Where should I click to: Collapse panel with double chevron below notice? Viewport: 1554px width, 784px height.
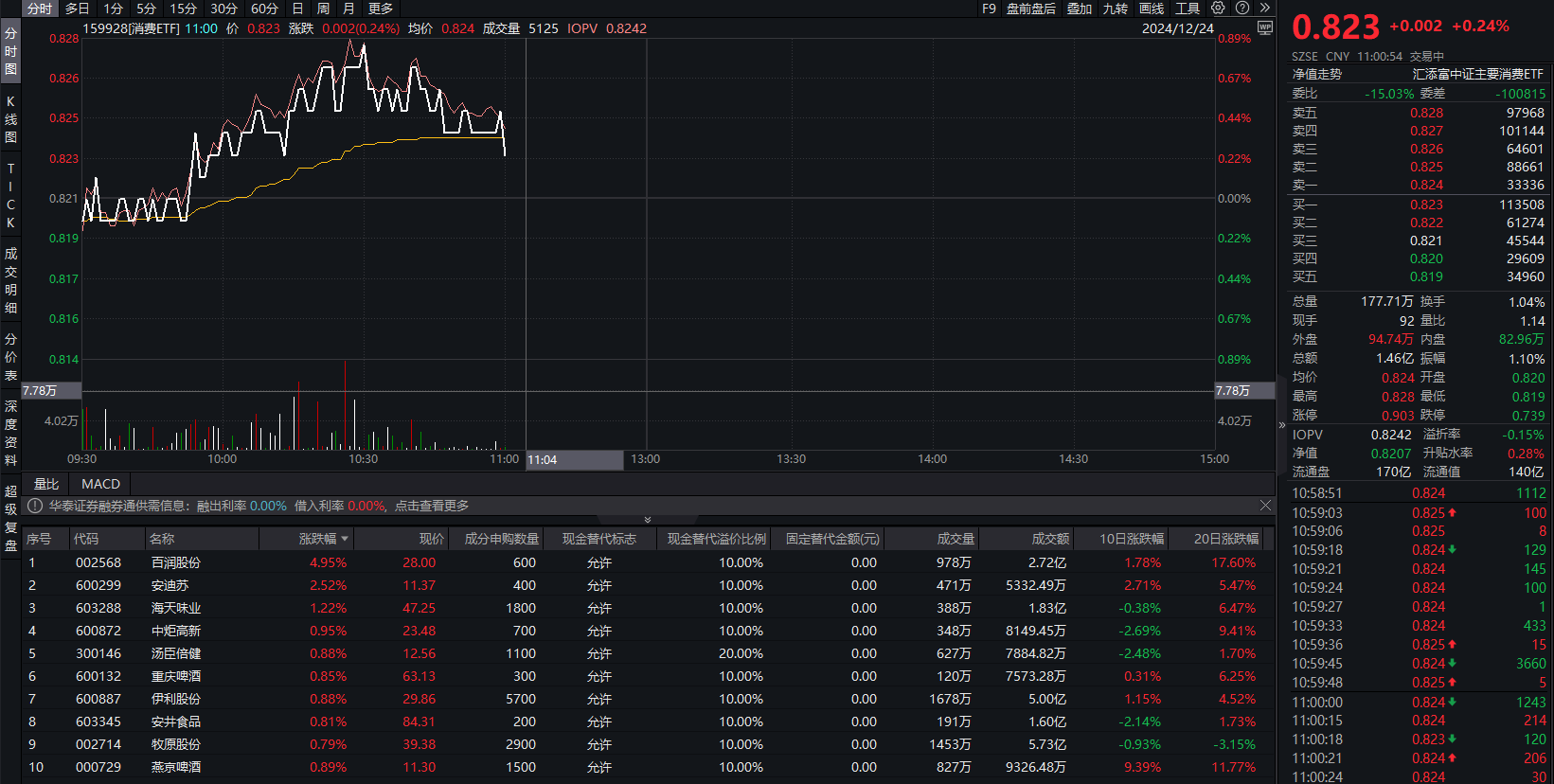[648, 520]
